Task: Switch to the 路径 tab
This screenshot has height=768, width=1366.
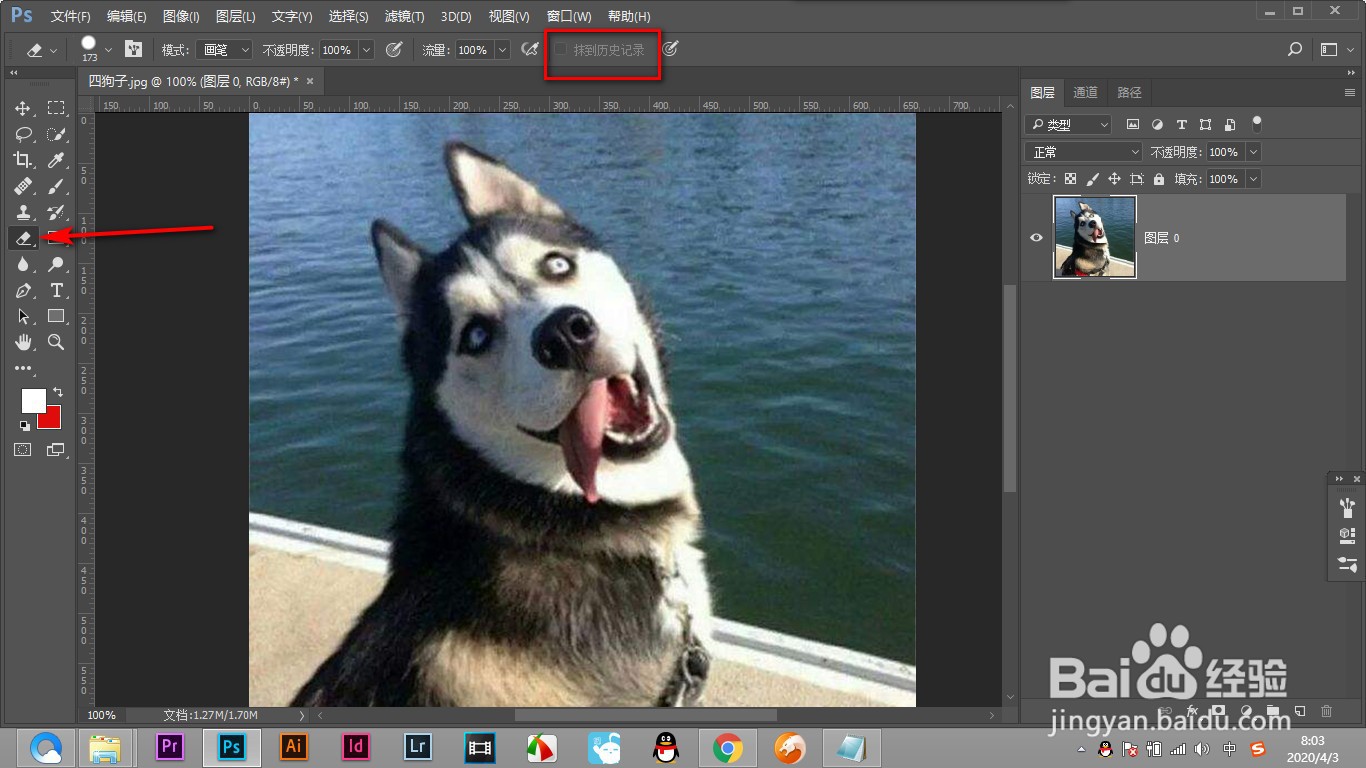Action: coord(1129,92)
